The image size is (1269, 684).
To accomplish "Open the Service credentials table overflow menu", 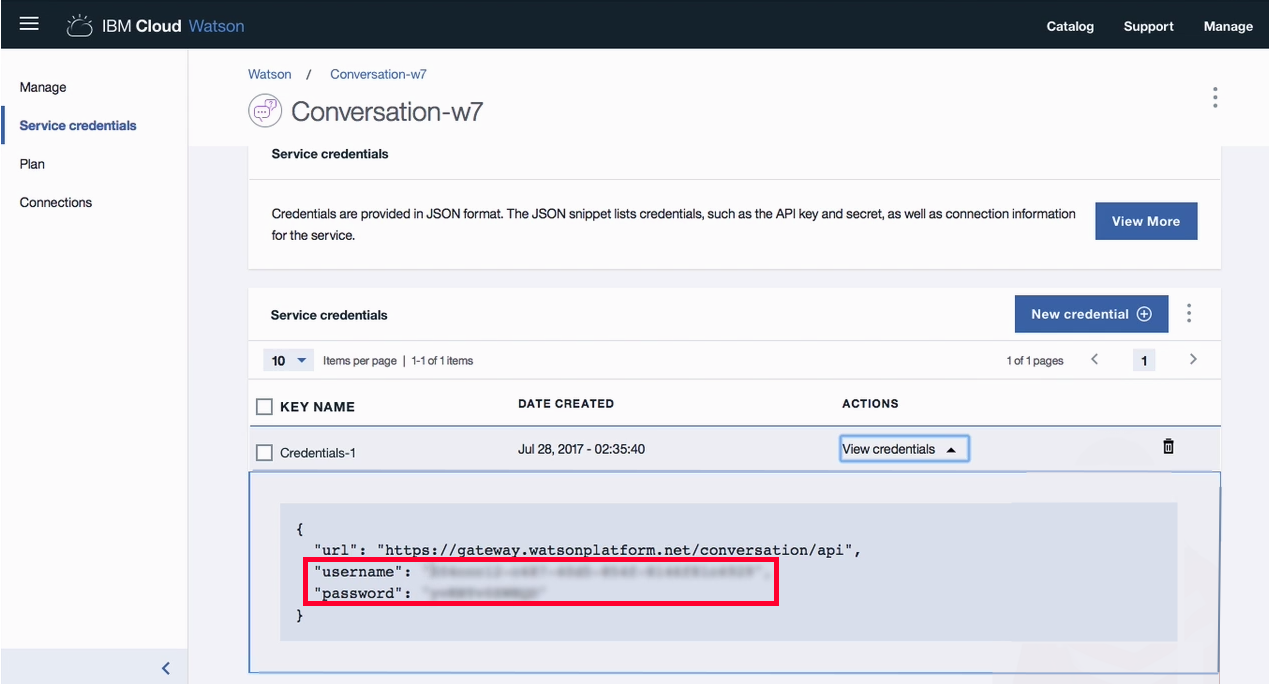I will (1189, 313).
